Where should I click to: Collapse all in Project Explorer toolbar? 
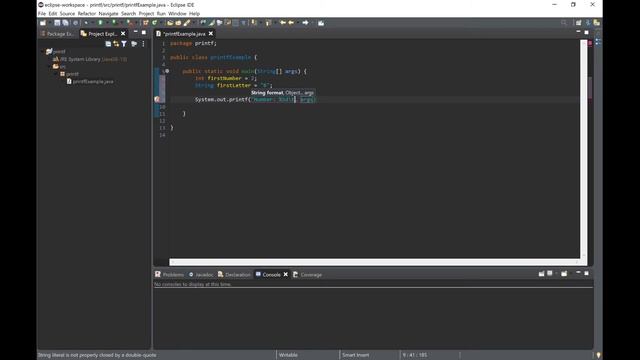tap(108, 44)
